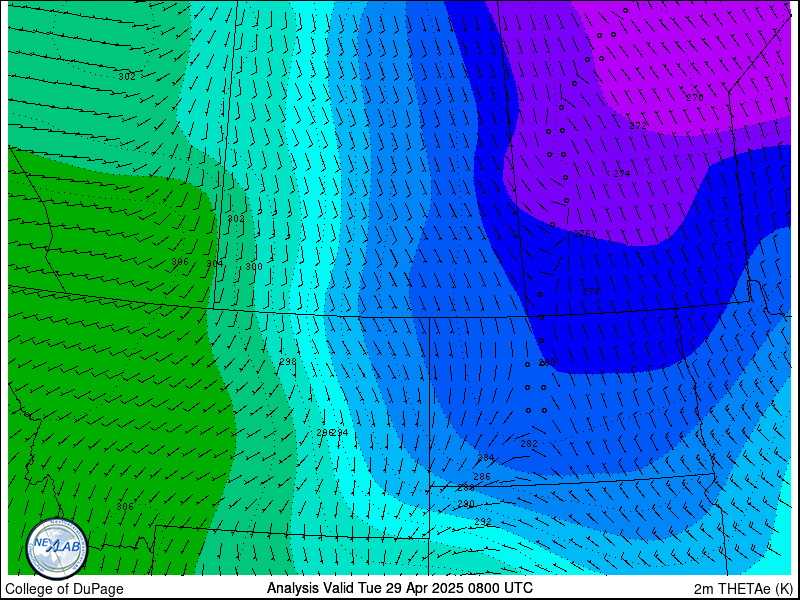Click the 298 contour label

[x=288, y=361]
